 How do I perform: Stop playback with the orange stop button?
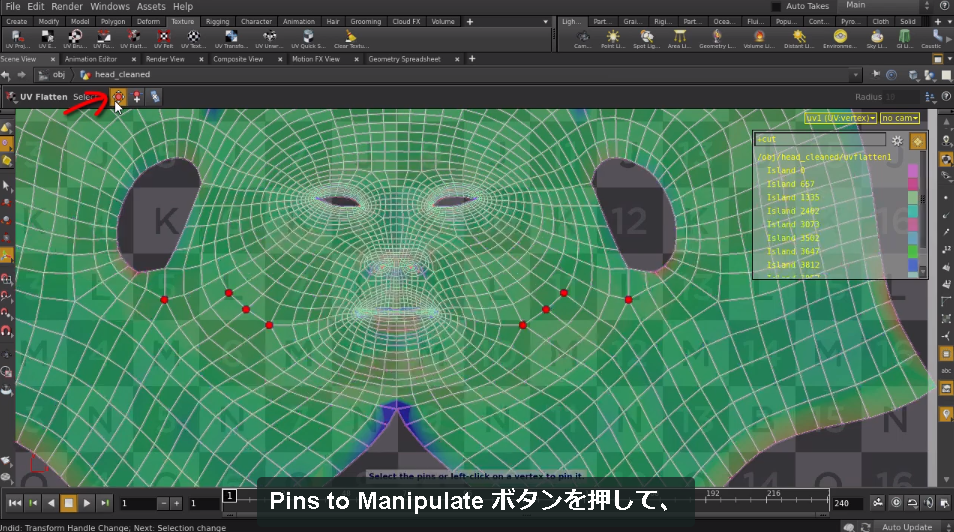(x=69, y=503)
